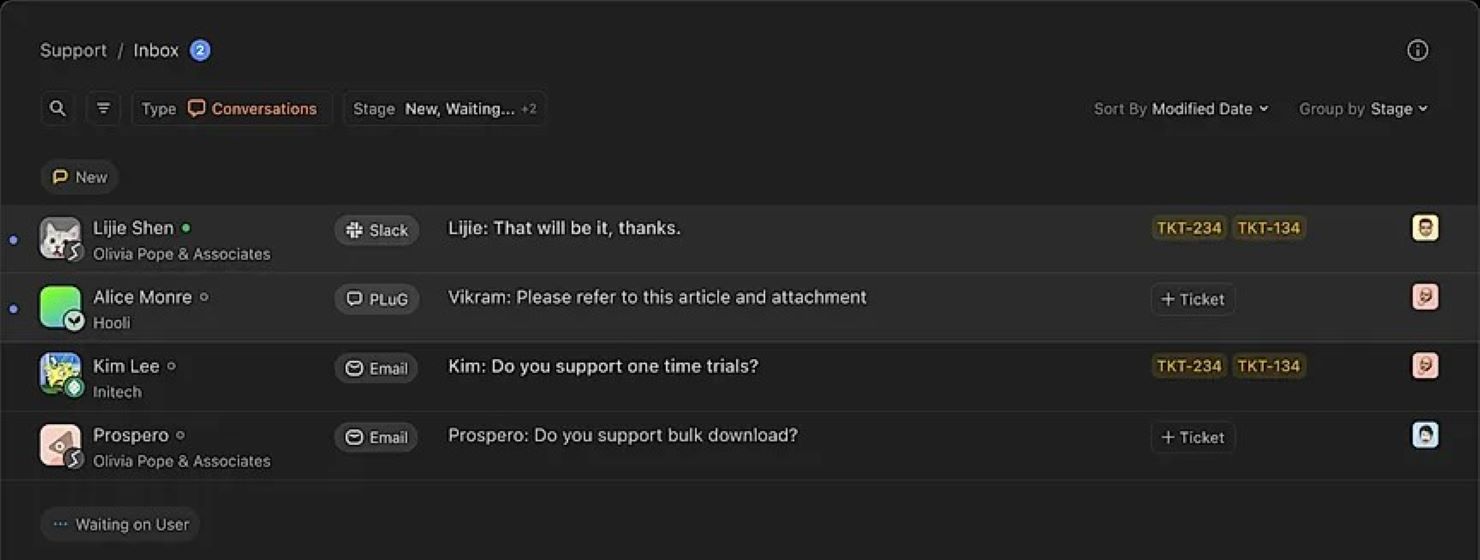Open the Stage filter dropdown

[x=444, y=109]
